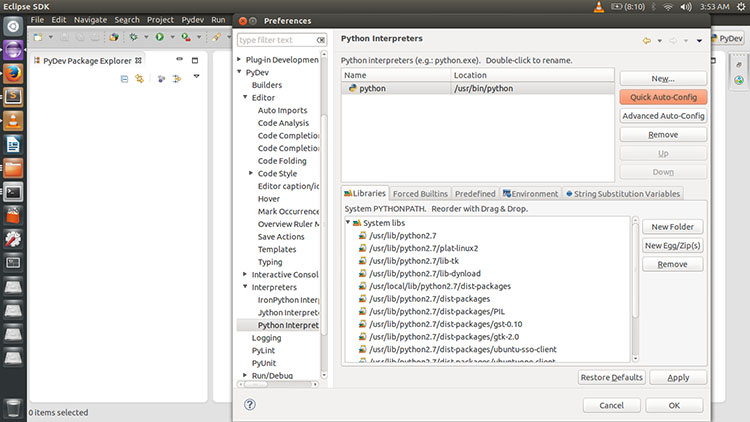Viewport: 750px width, 422px height.
Task: Click the New Folder button
Action: click(x=673, y=227)
